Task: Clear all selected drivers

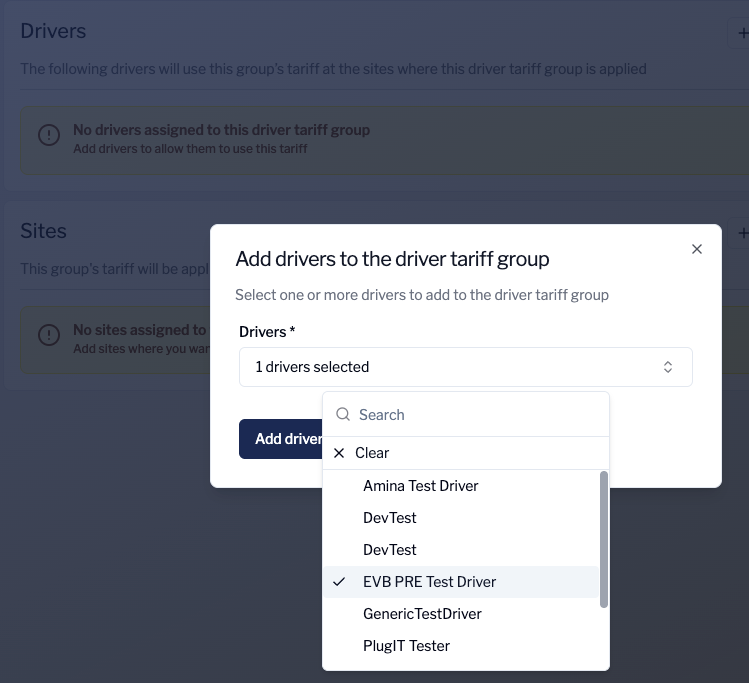Action: tap(371, 453)
